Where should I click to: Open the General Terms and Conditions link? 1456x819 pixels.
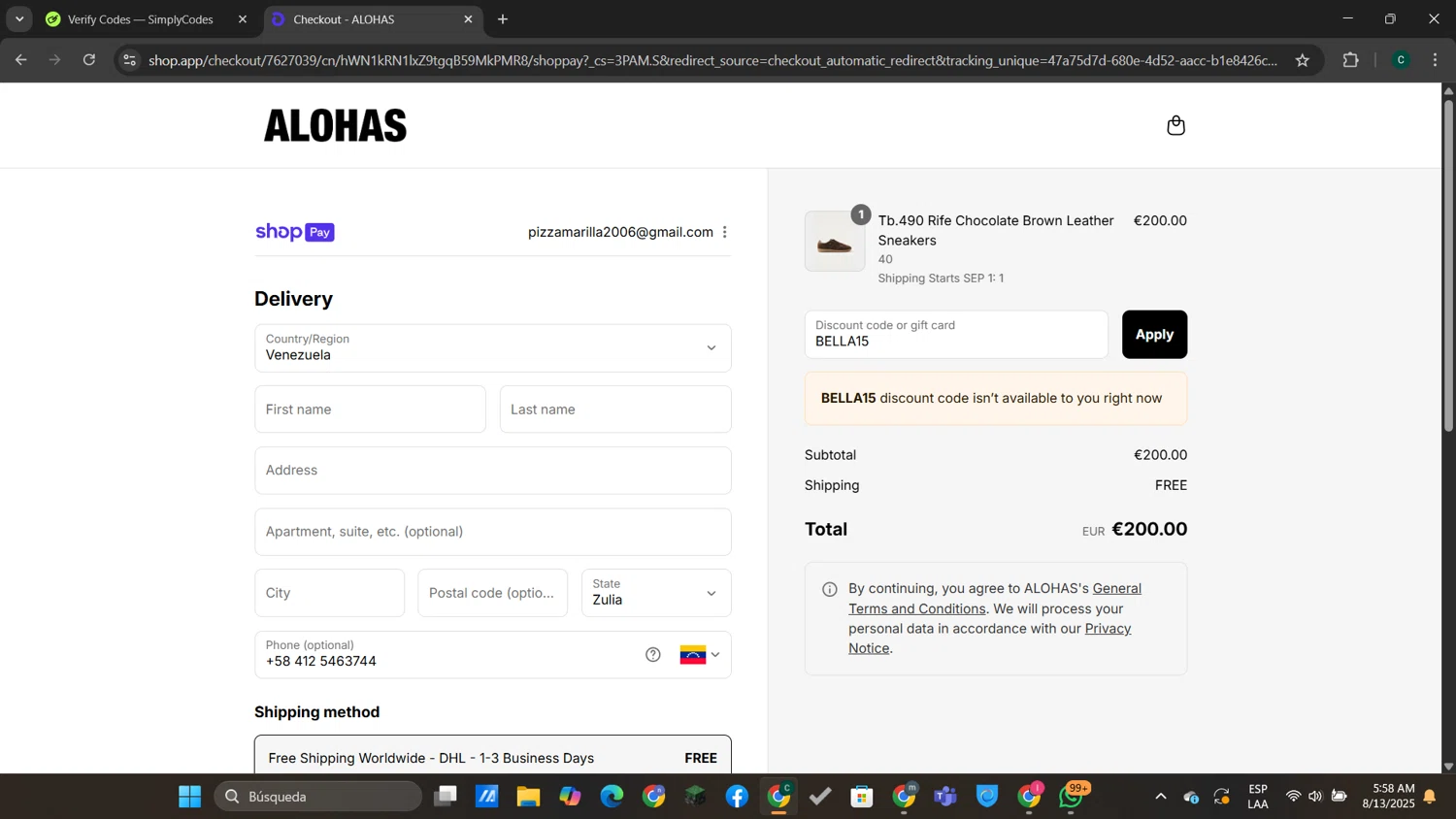tap(994, 599)
